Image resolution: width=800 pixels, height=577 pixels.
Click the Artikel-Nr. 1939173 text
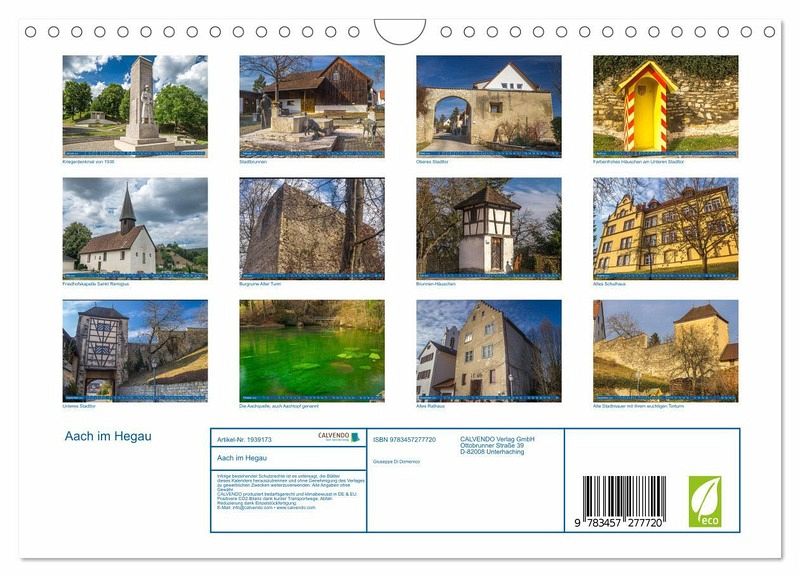[x=244, y=439]
